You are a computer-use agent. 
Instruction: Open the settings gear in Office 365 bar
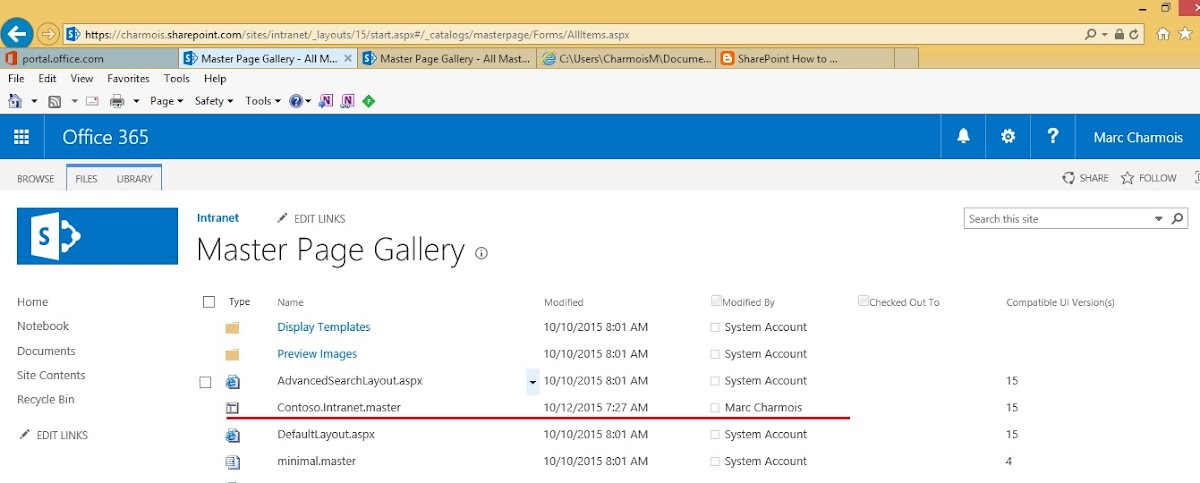coord(1008,137)
